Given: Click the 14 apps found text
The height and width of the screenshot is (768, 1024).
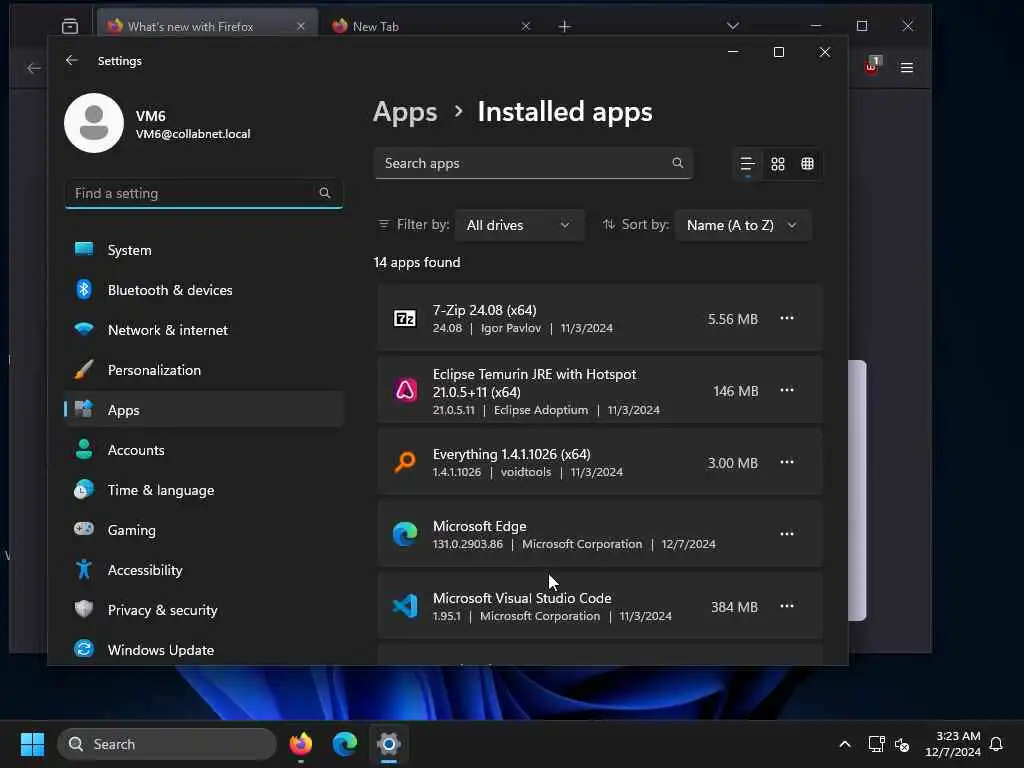Looking at the screenshot, I should 417,262.
